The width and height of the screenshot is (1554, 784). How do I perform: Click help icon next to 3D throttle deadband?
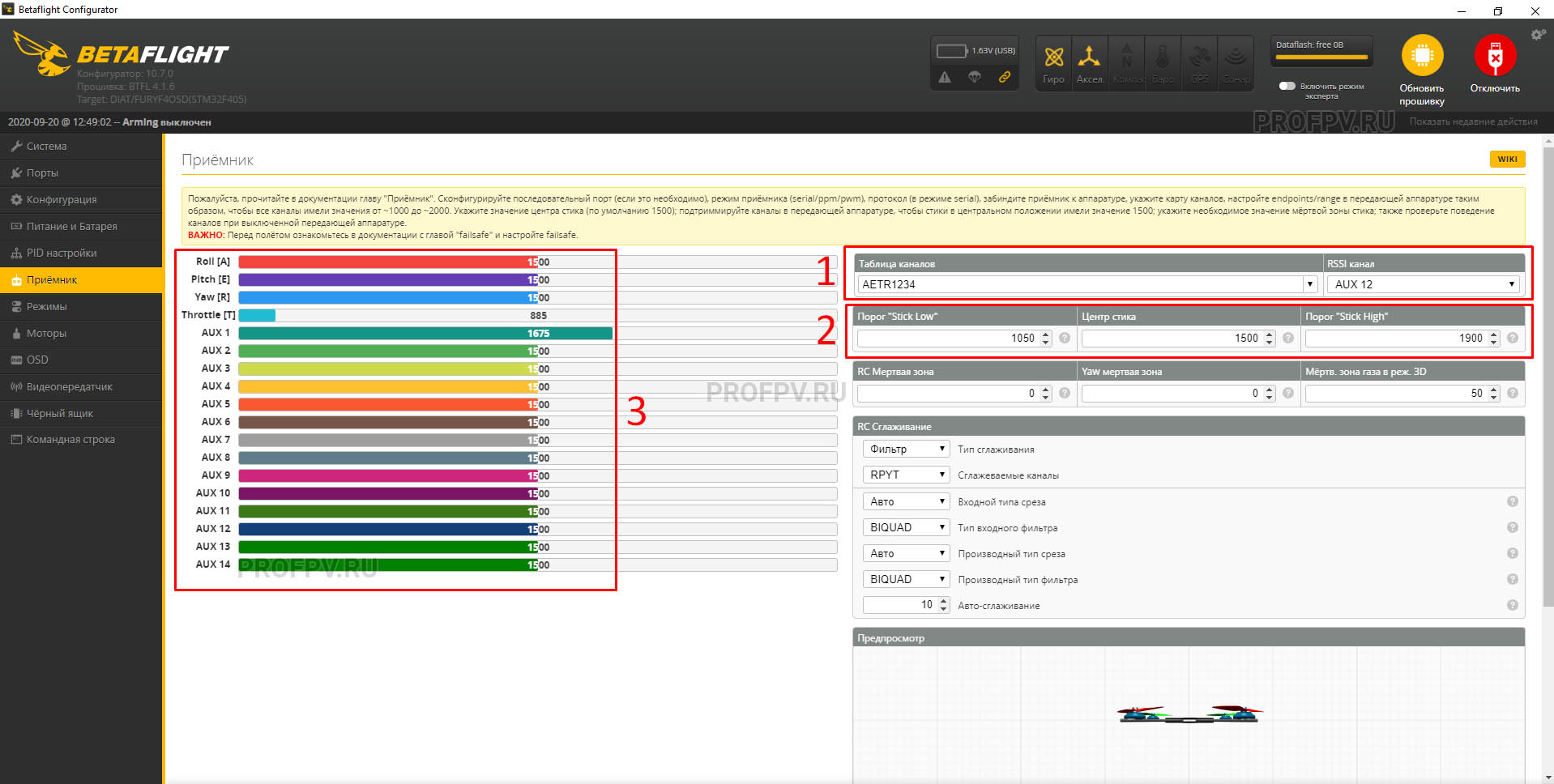tap(1513, 393)
